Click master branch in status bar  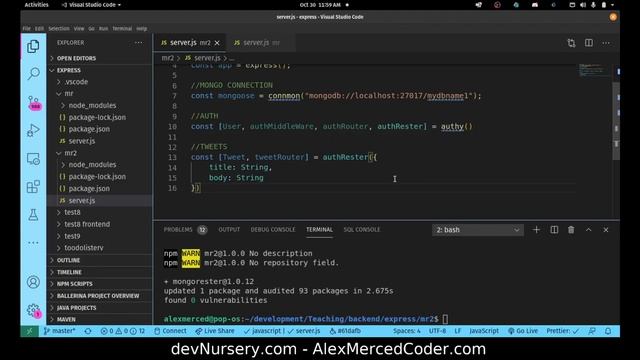pos(60,331)
